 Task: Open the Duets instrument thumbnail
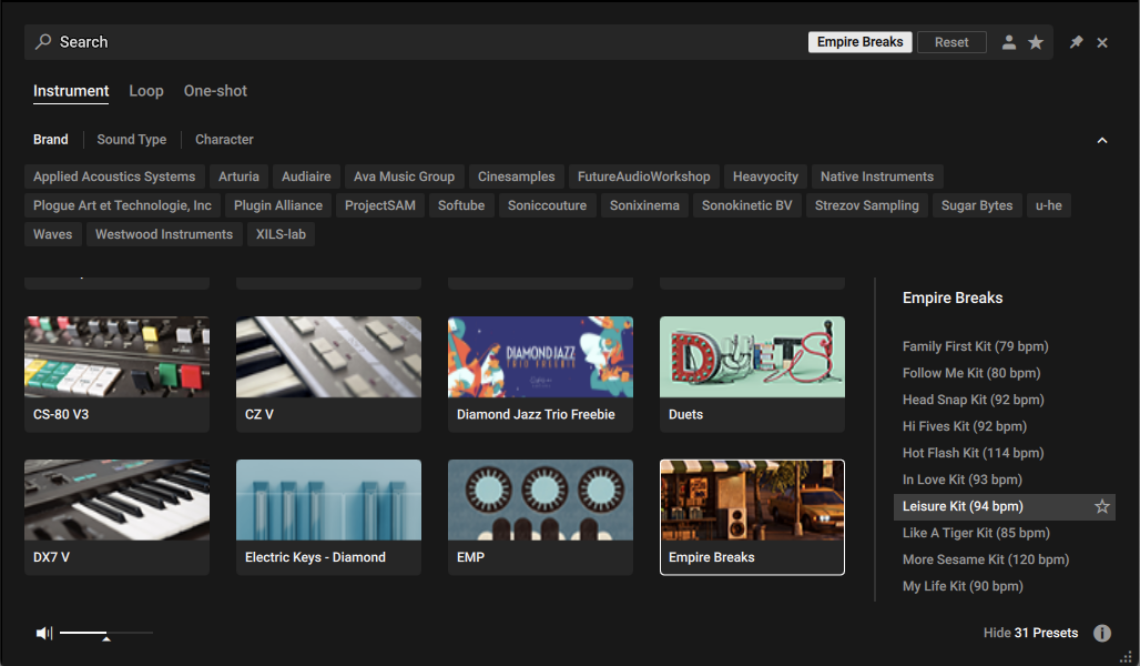(x=752, y=357)
